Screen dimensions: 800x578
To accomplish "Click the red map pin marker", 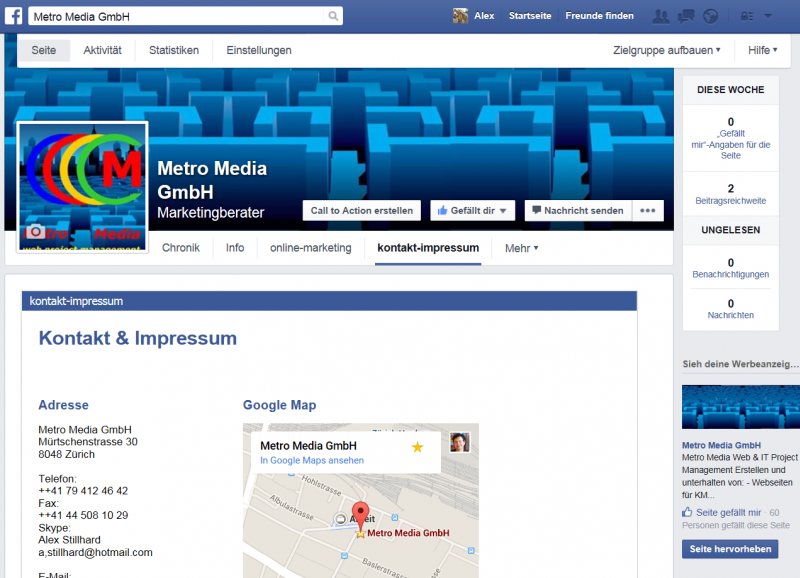I will (361, 515).
